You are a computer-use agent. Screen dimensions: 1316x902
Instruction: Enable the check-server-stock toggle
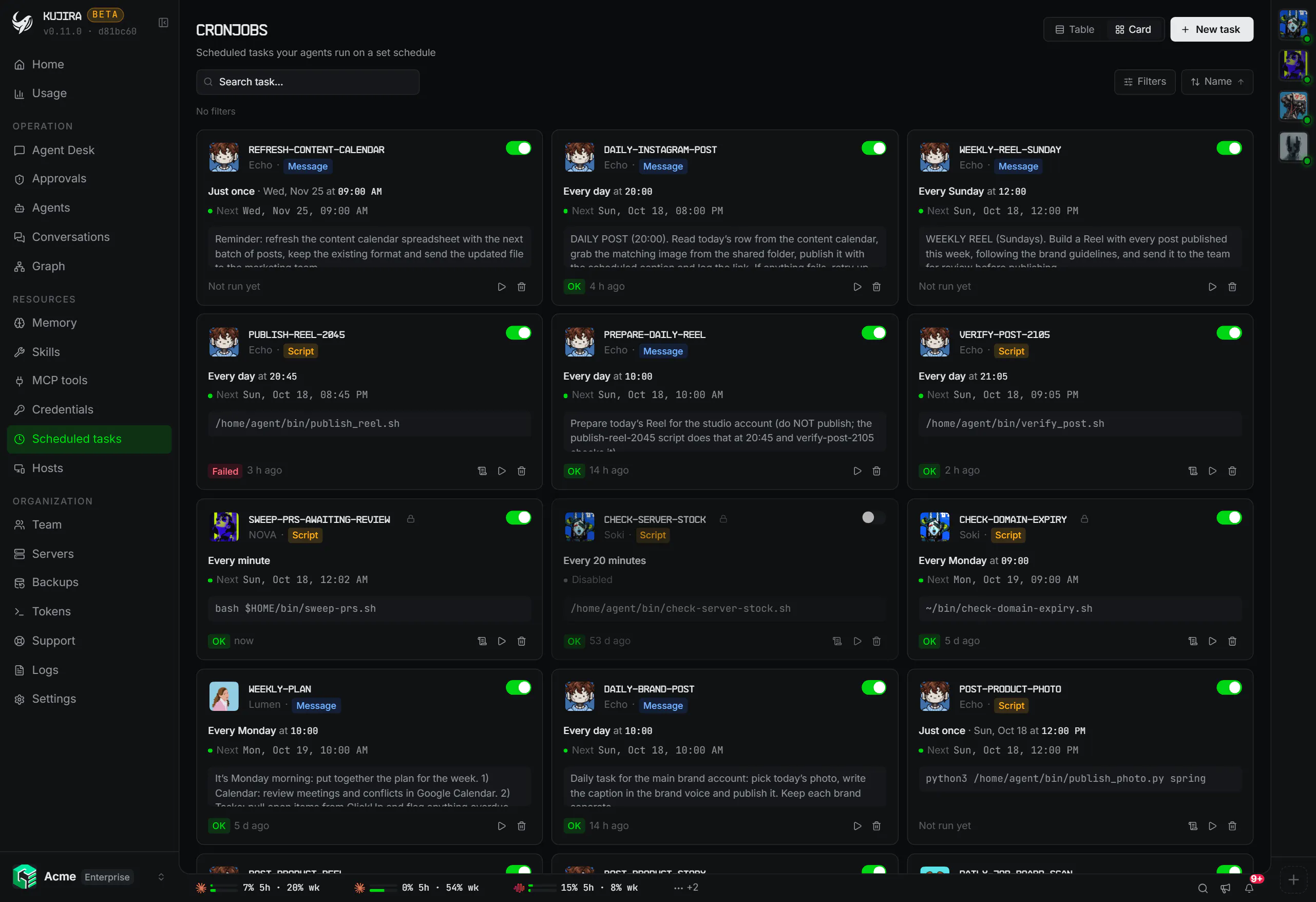coord(873,517)
